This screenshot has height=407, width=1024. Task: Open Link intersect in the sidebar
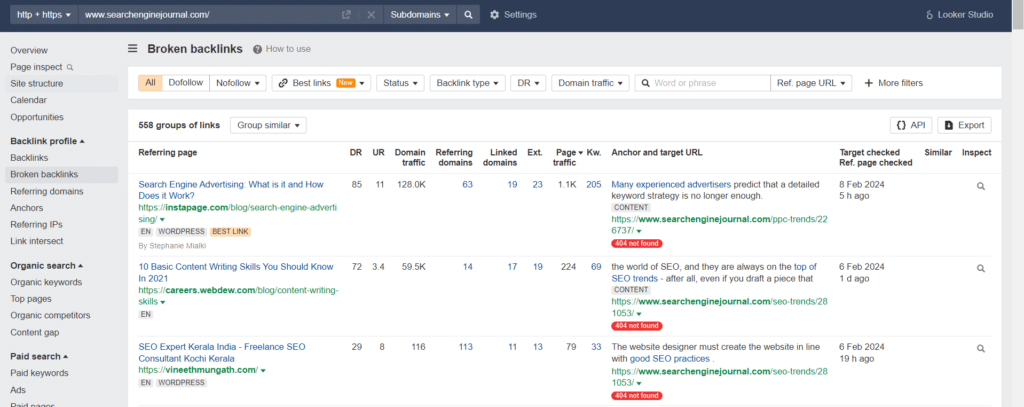tap(37, 241)
